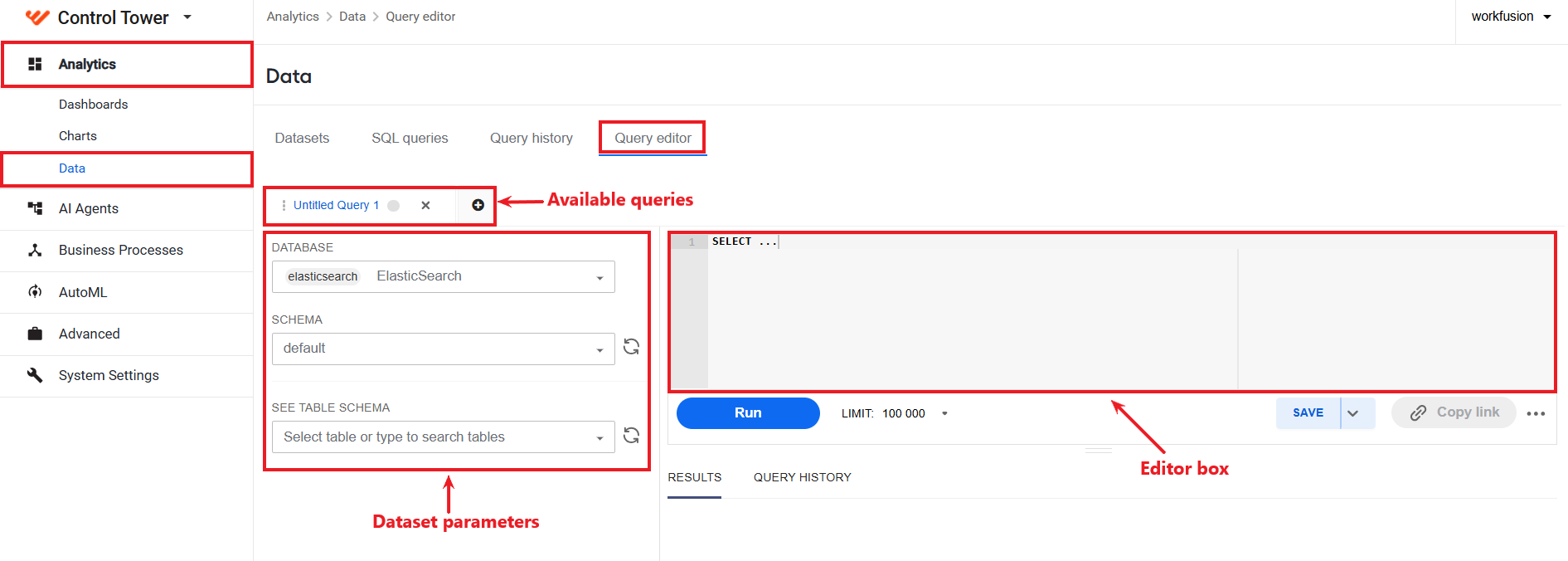Open the AI Agents section
Viewport: 1568px width, 561px height.
[88, 208]
